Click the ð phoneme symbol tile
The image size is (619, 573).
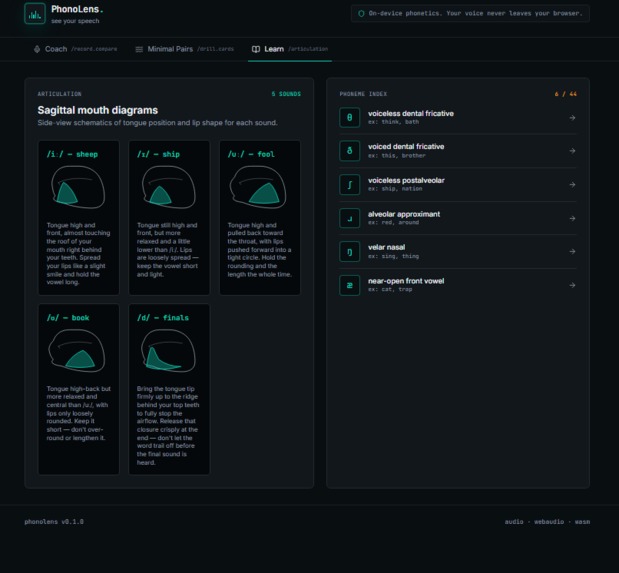pyautogui.click(x=349, y=151)
